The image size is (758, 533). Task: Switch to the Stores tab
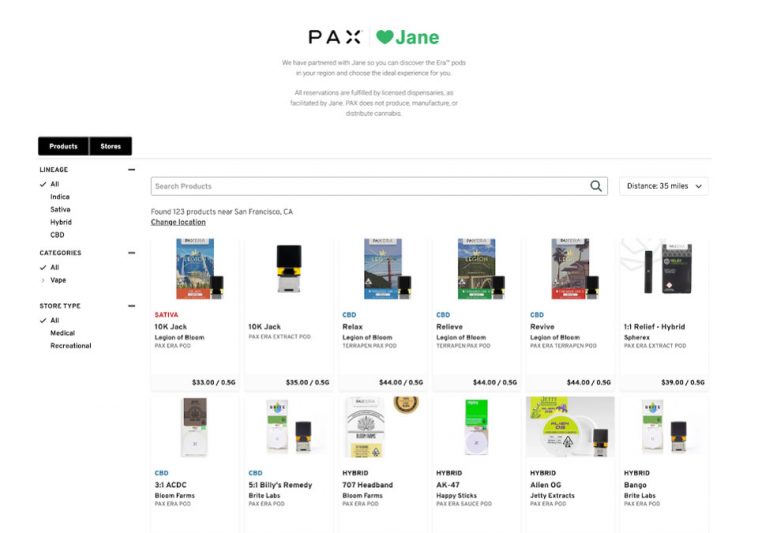click(x=110, y=146)
